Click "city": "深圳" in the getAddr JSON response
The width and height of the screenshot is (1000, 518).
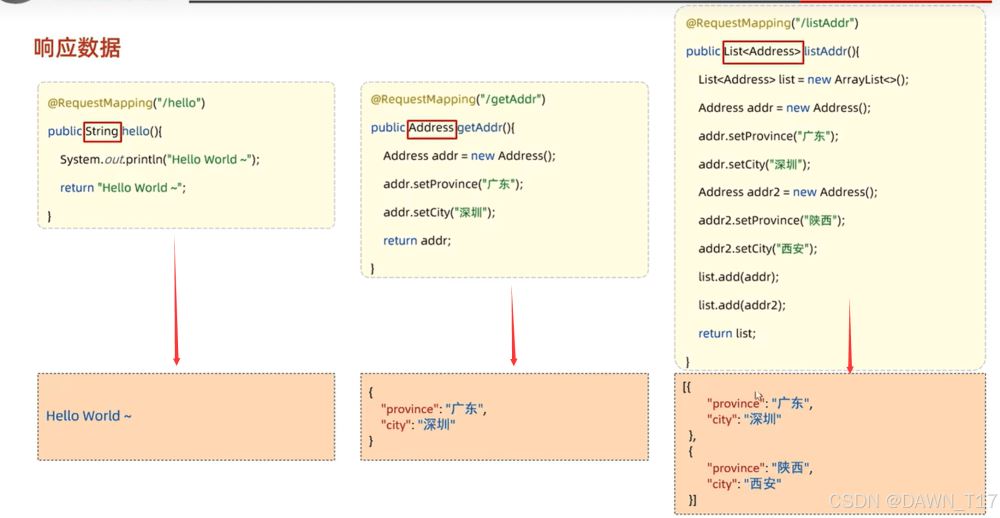pyautogui.click(x=418, y=426)
